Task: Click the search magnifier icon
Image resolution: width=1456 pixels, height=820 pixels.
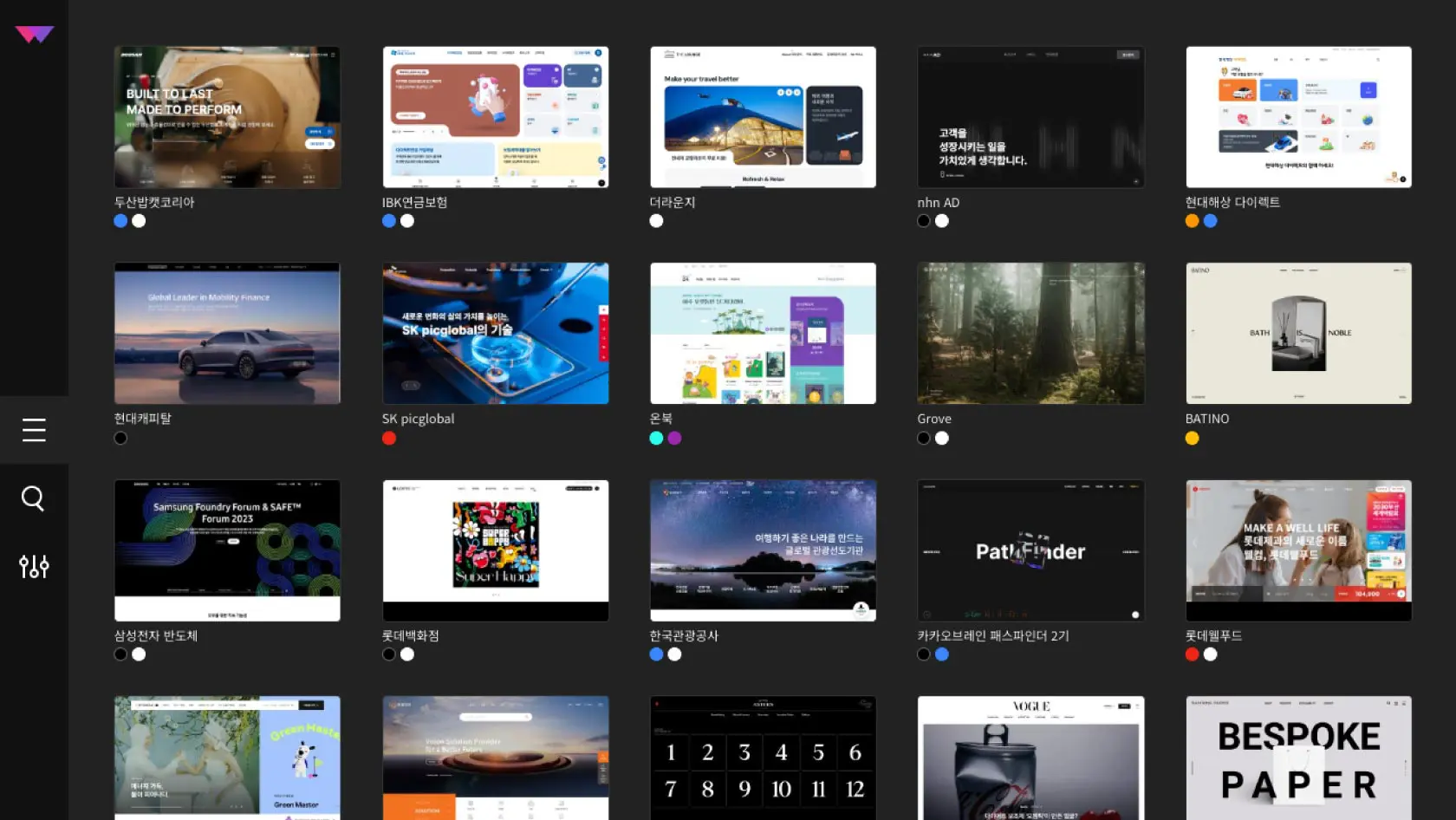Action: pos(33,498)
